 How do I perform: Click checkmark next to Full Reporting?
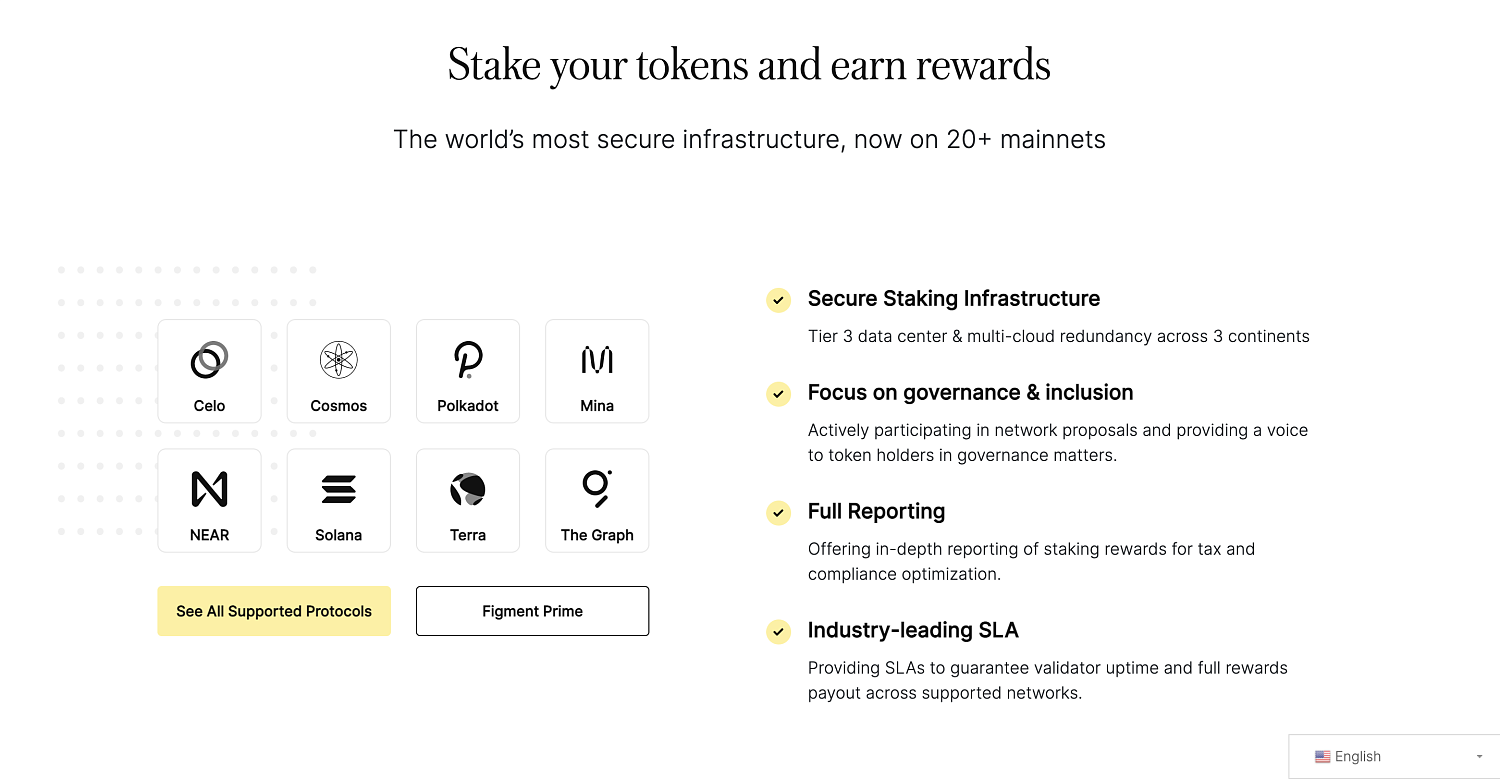[x=778, y=513]
